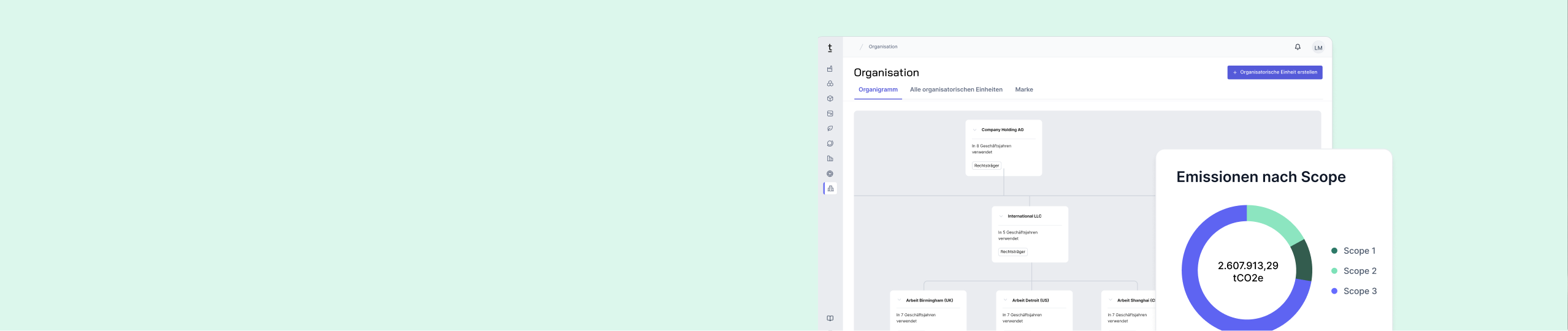Click the Arbeit Detroit (US) title
Image resolution: width=1568 pixels, height=331 pixels.
pos(1030,300)
